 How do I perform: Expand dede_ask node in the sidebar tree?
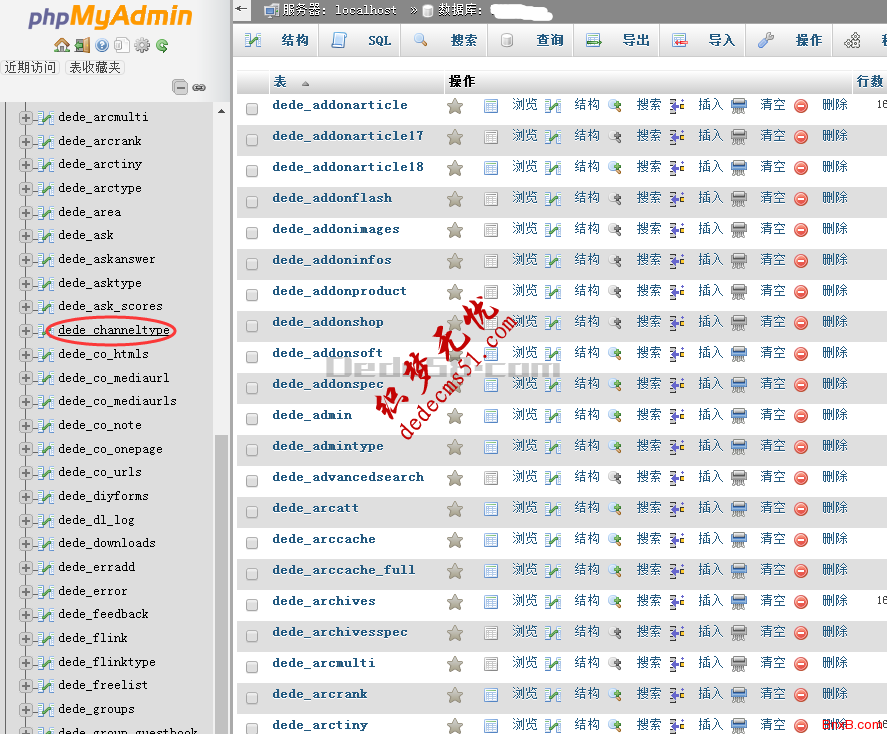(25, 236)
